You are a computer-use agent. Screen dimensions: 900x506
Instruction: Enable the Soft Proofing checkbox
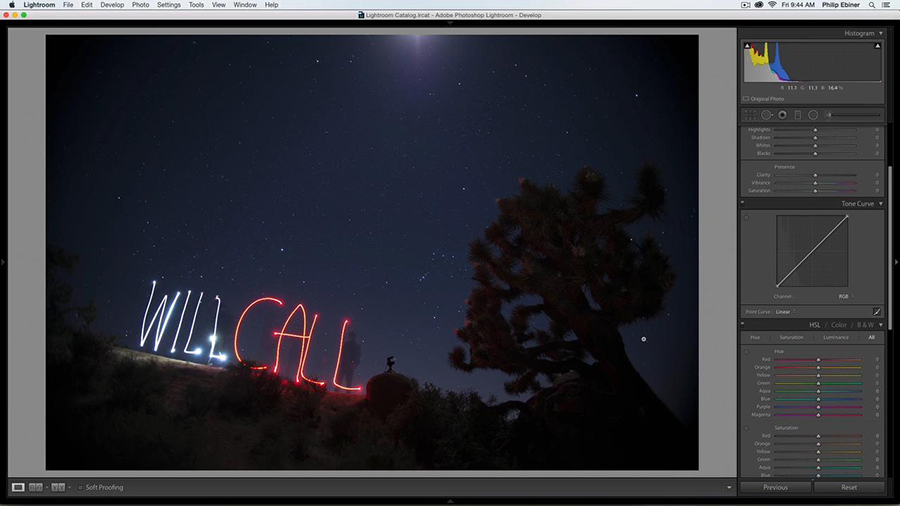point(80,487)
